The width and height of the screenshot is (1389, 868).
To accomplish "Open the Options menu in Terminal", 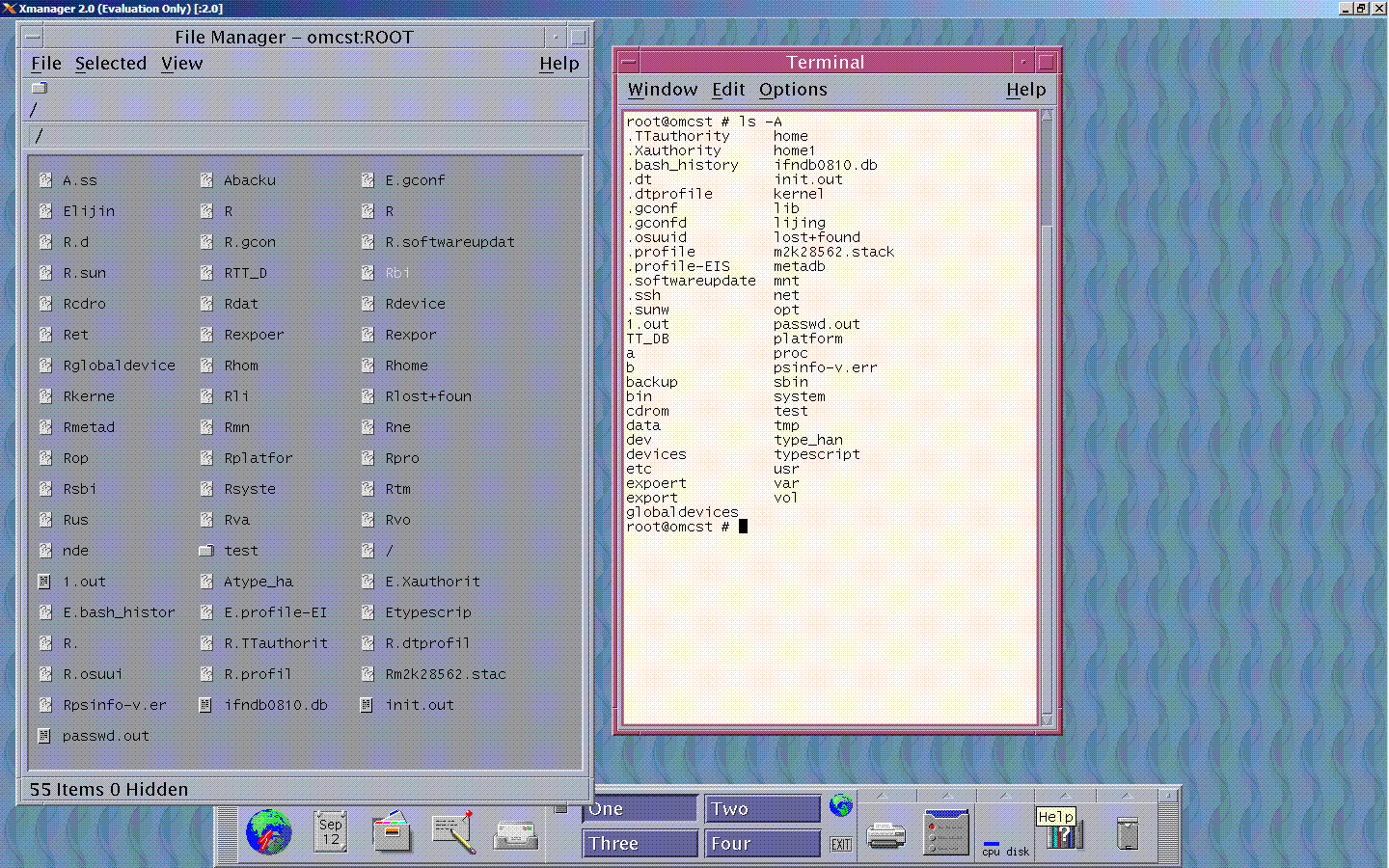I will point(793,89).
